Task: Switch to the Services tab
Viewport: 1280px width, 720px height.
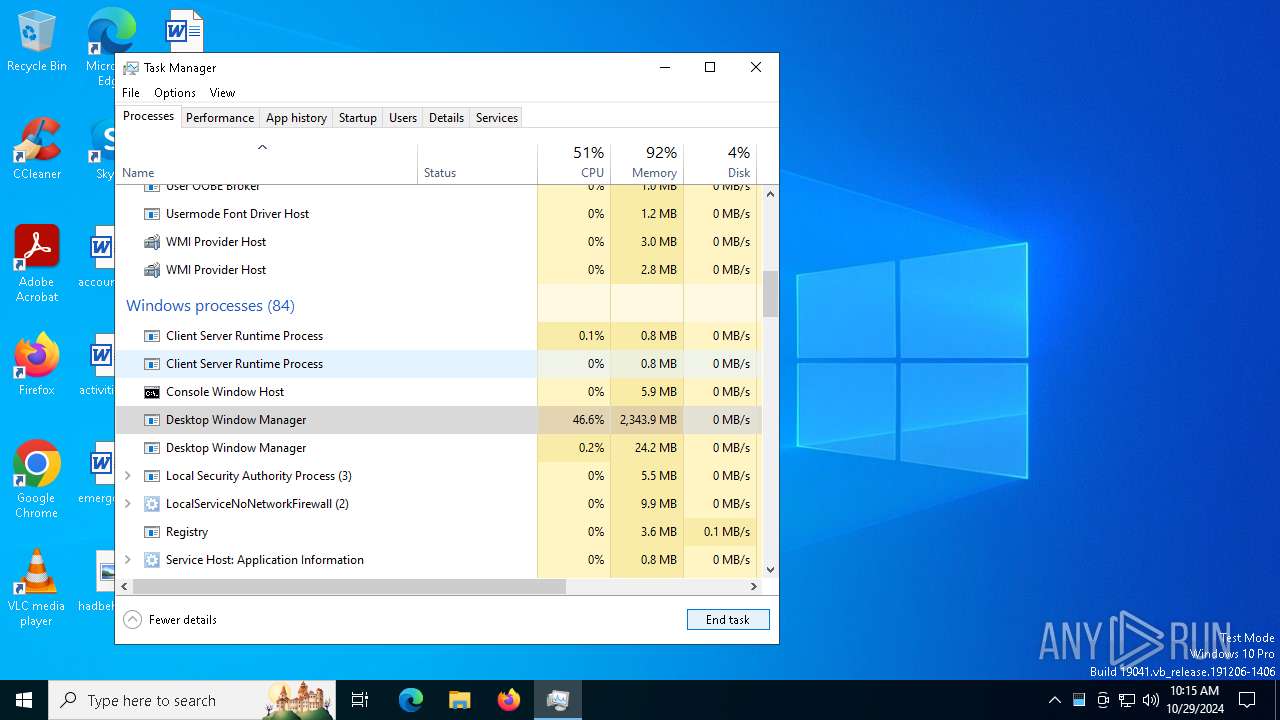Action: (x=497, y=118)
